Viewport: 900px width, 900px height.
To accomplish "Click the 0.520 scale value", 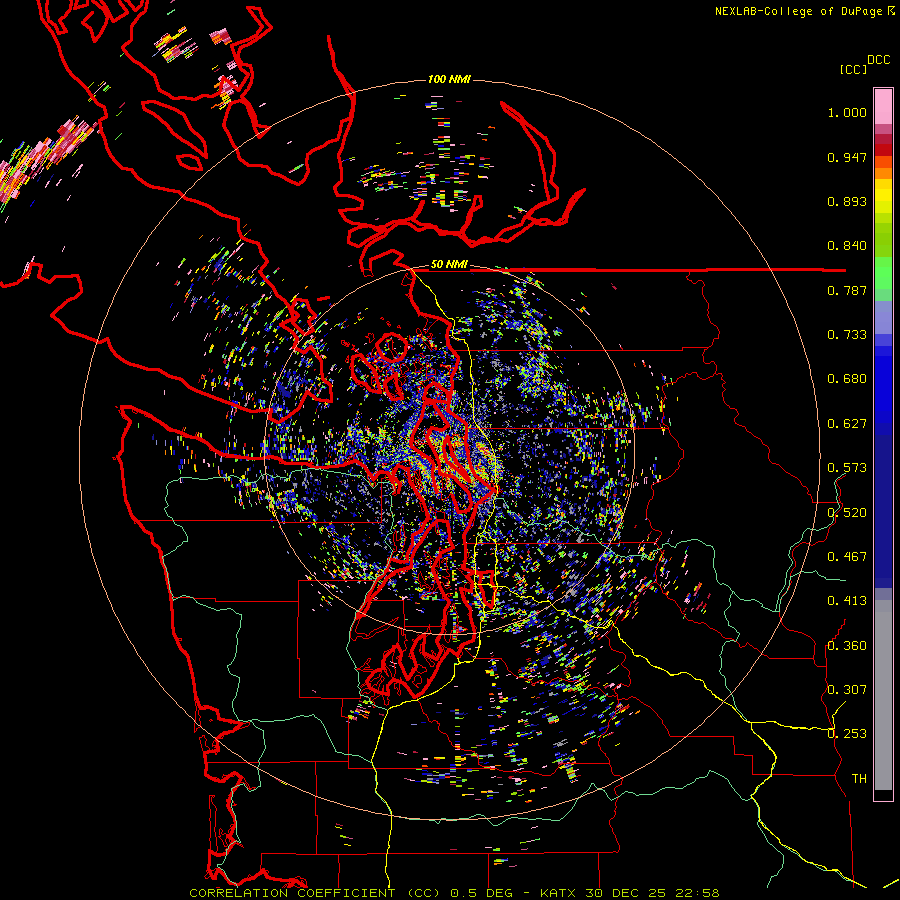I will pos(847,513).
